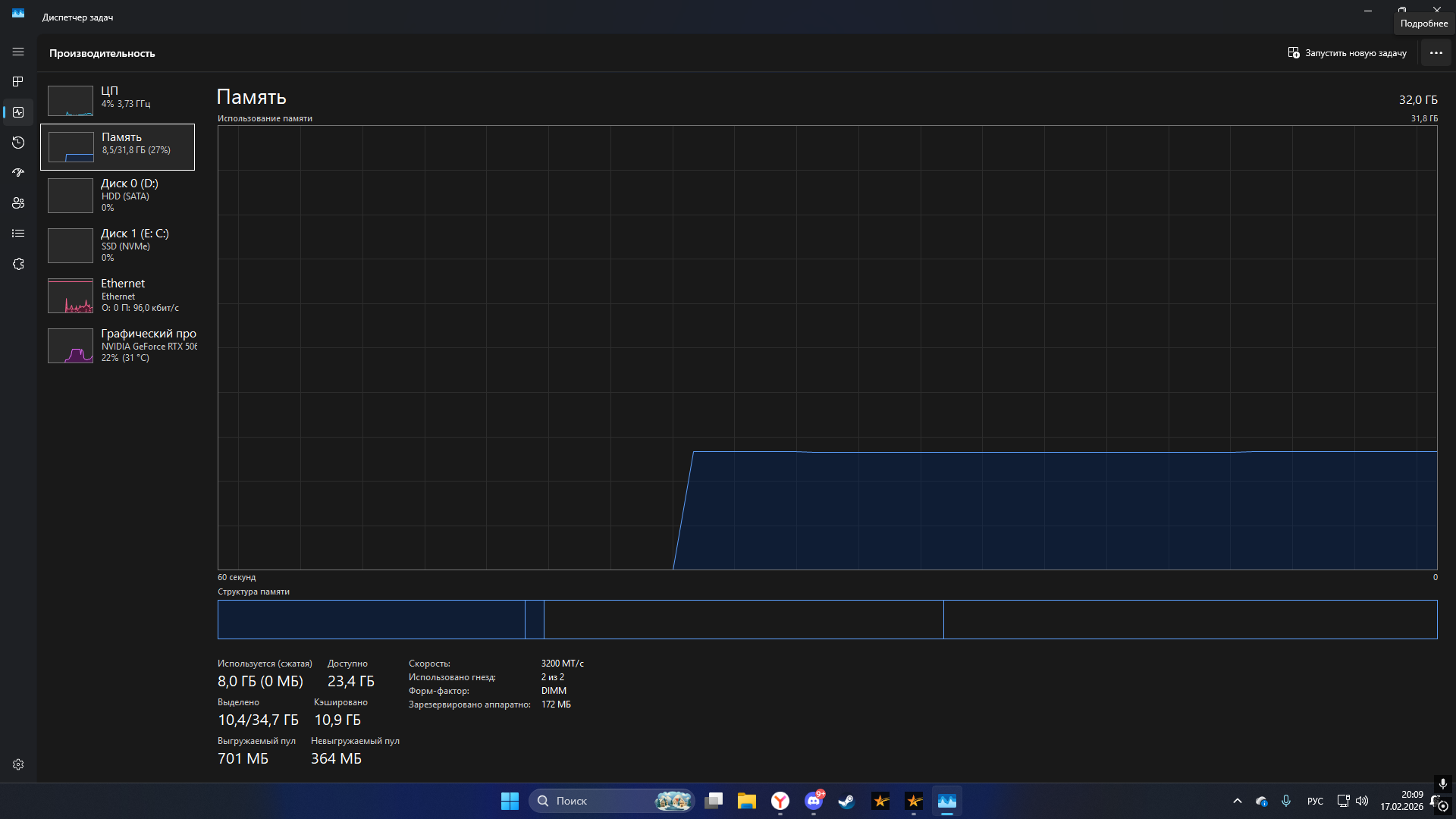The width and height of the screenshot is (1456, 819).
Task: Click the memory composition bar
Action: pyautogui.click(x=827, y=620)
